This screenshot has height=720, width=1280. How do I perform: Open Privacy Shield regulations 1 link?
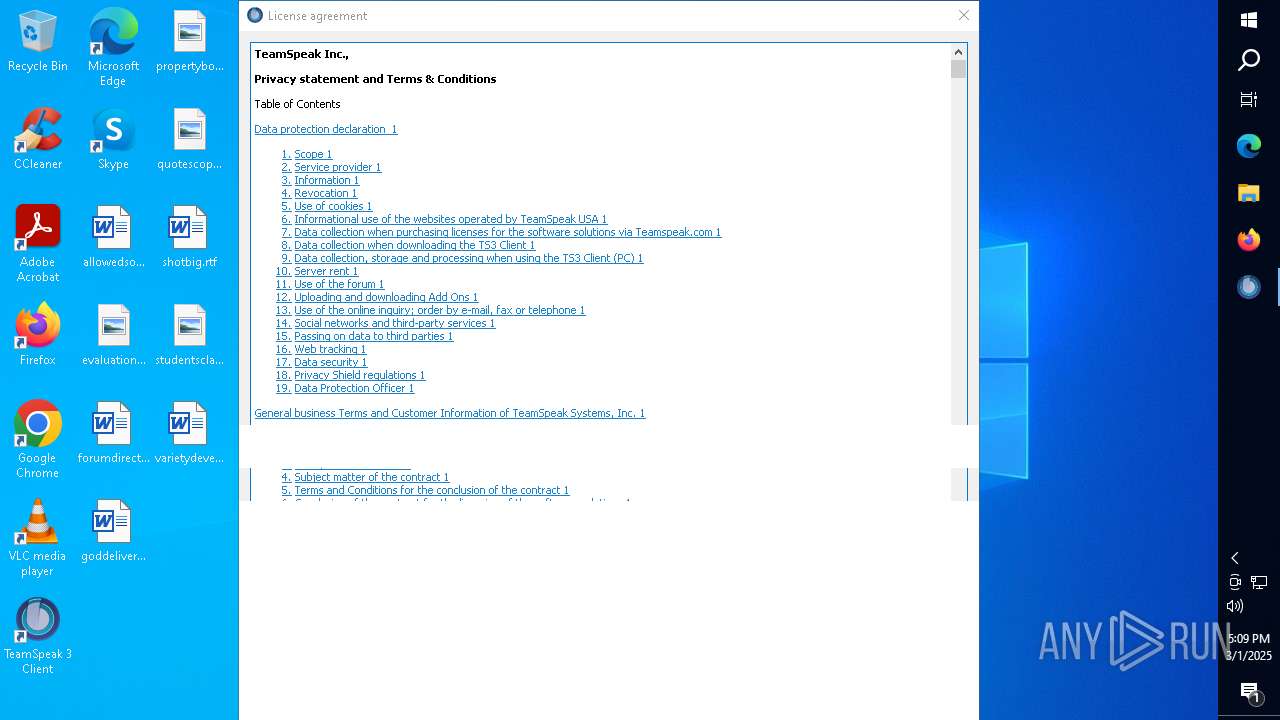(360, 375)
